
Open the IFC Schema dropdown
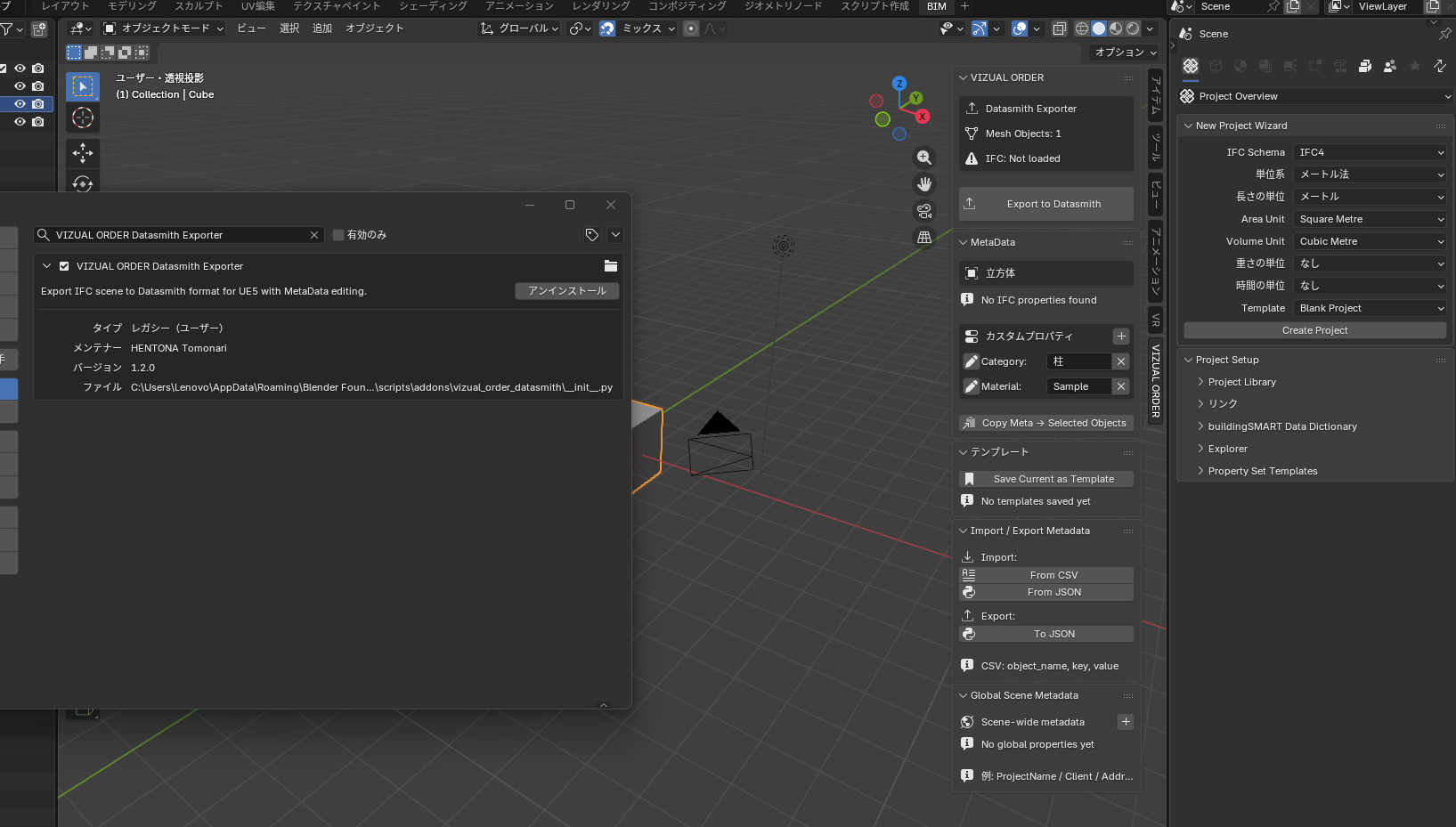click(x=1371, y=152)
